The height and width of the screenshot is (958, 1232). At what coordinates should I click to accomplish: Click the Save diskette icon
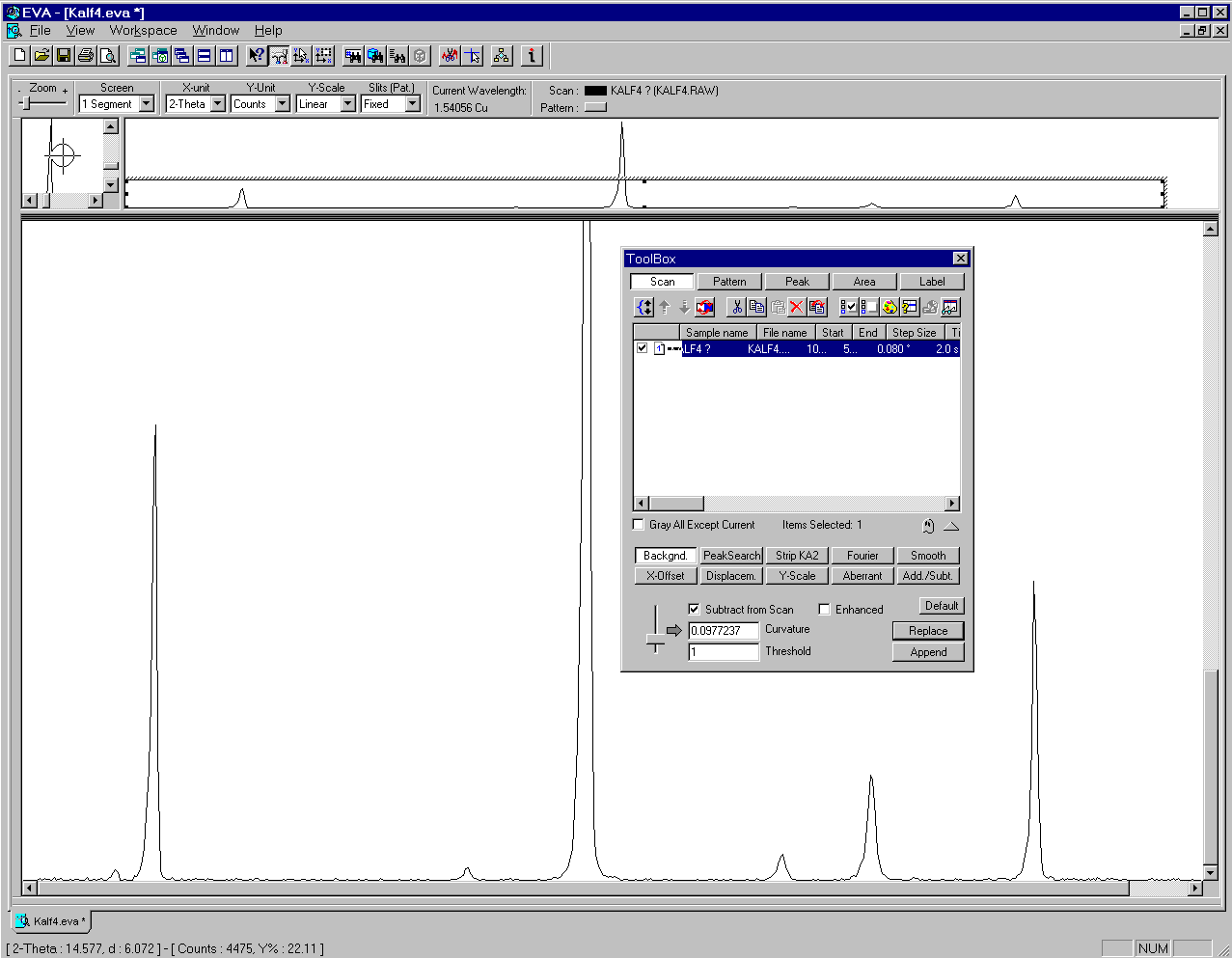64,56
